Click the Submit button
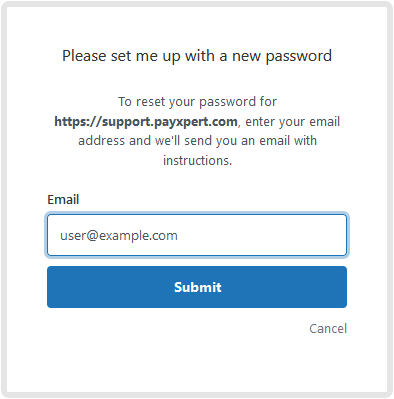Screen dimensions: 394x399 197,287
